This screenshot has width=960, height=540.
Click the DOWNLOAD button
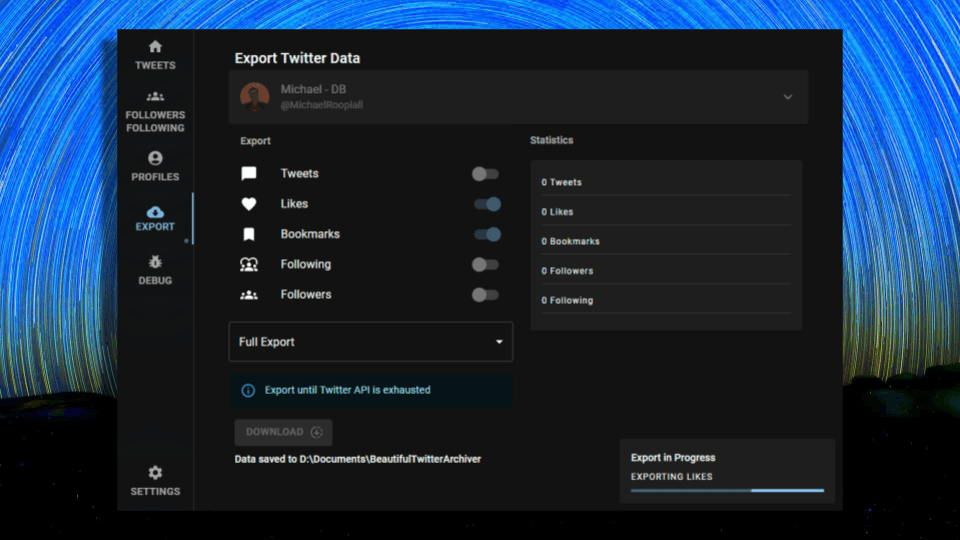click(x=283, y=432)
